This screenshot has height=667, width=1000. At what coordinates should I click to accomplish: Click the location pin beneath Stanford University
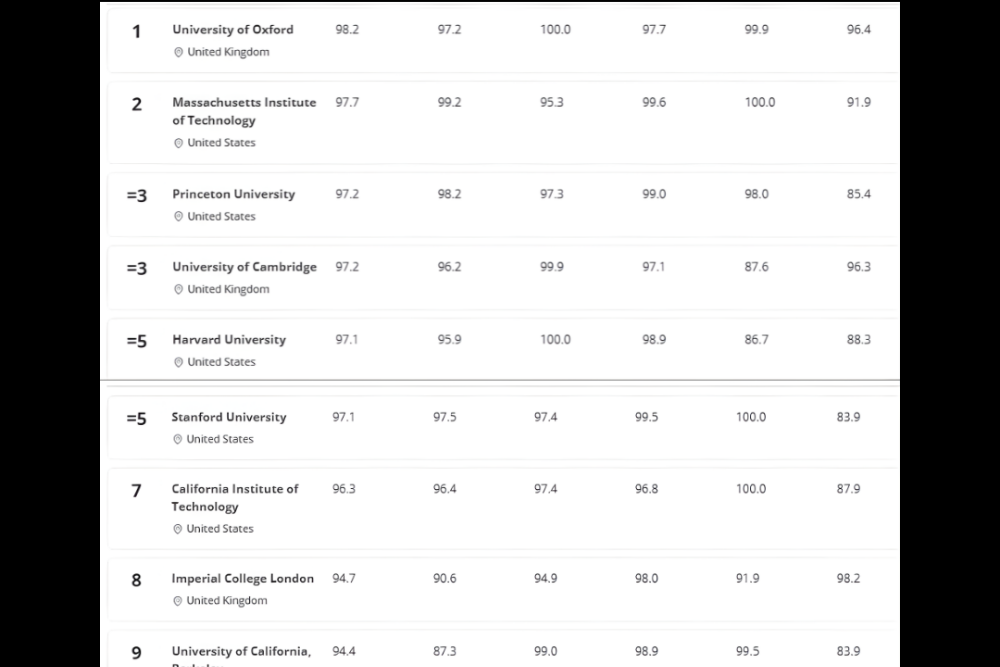click(x=177, y=439)
